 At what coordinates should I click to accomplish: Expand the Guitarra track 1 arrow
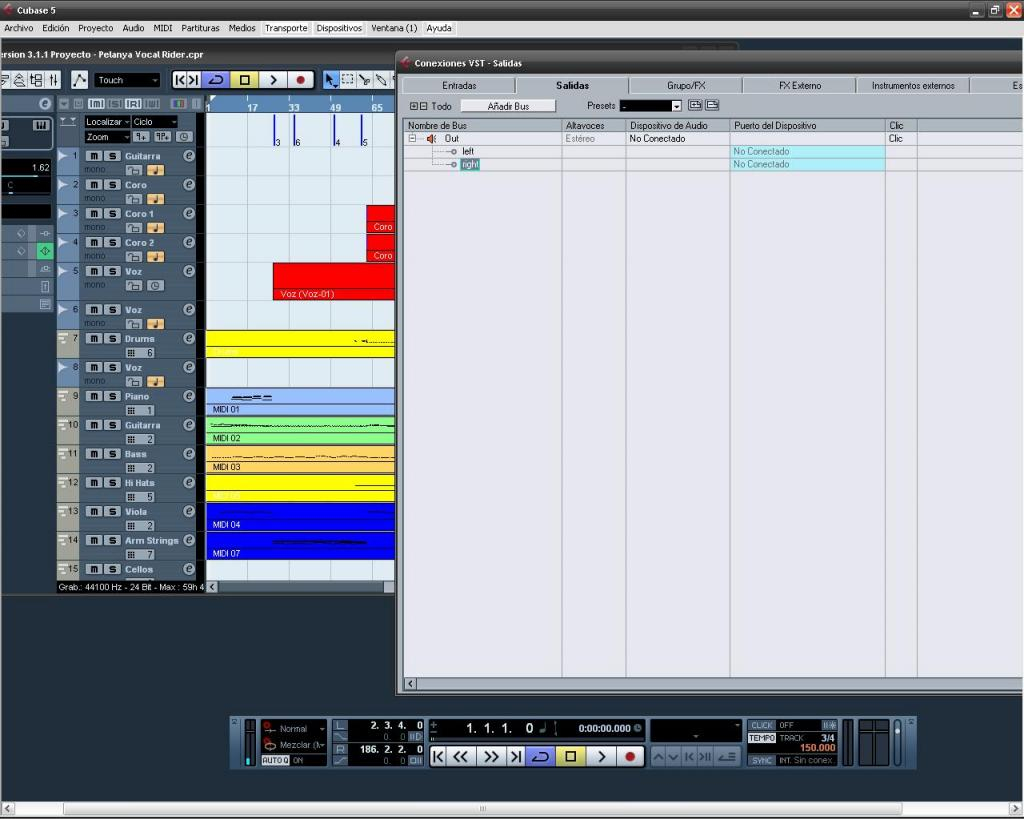[x=63, y=155]
